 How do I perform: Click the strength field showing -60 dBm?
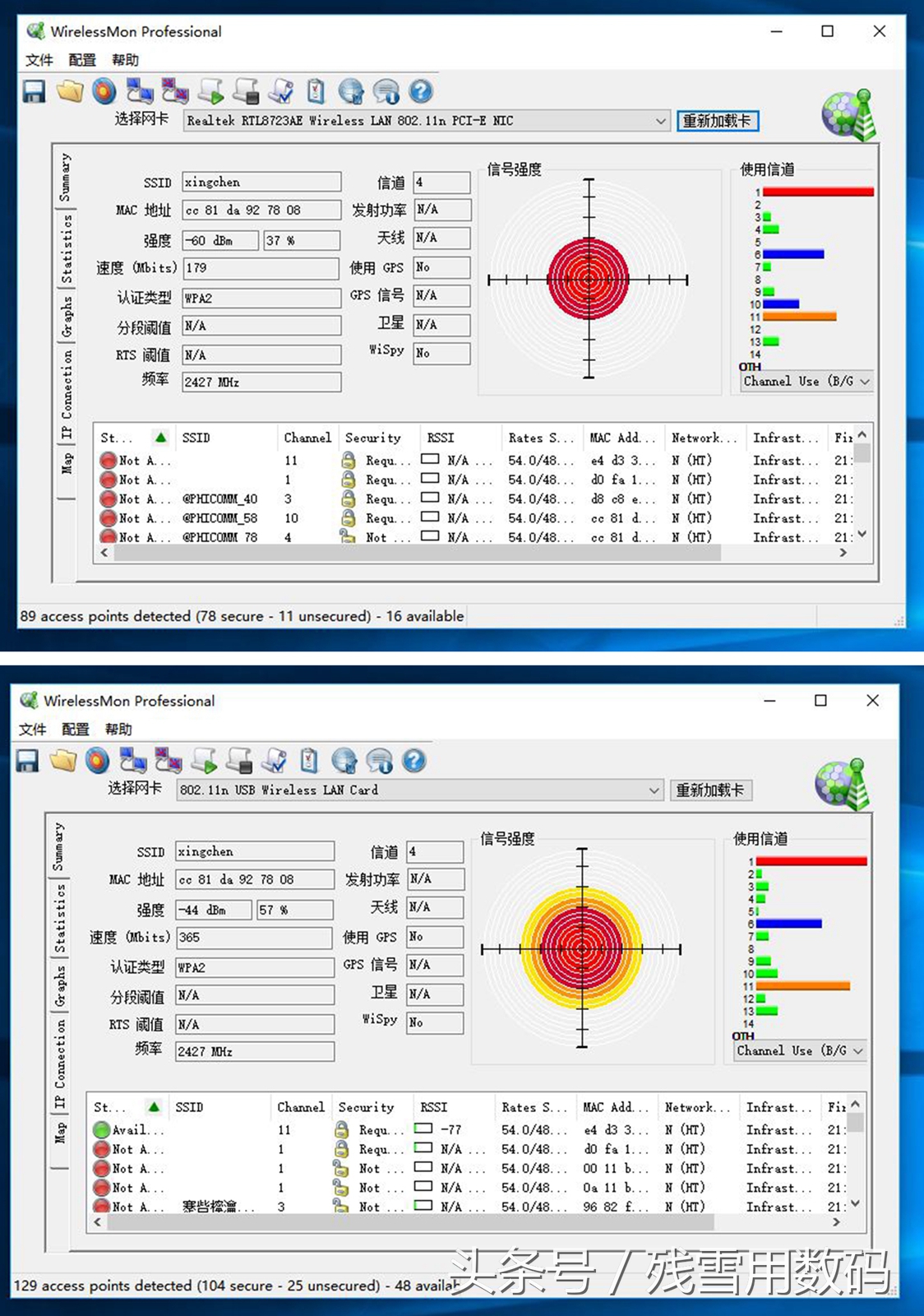point(220,240)
